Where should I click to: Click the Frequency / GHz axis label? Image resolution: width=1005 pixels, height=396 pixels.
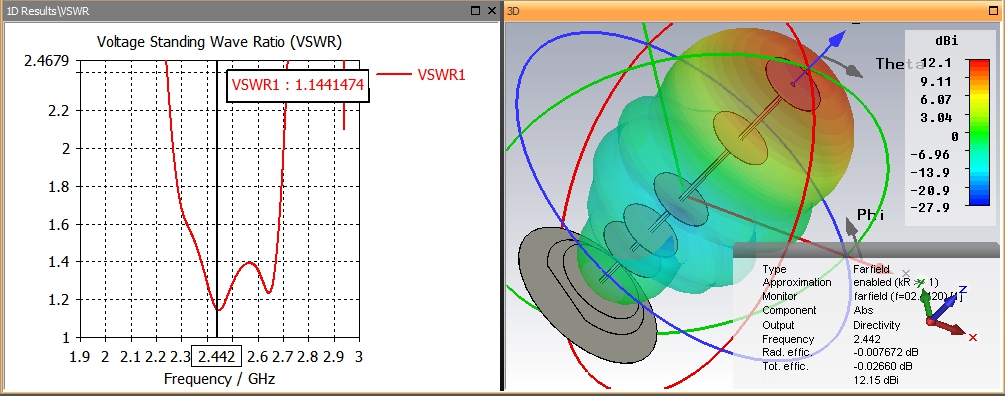[x=219, y=379]
